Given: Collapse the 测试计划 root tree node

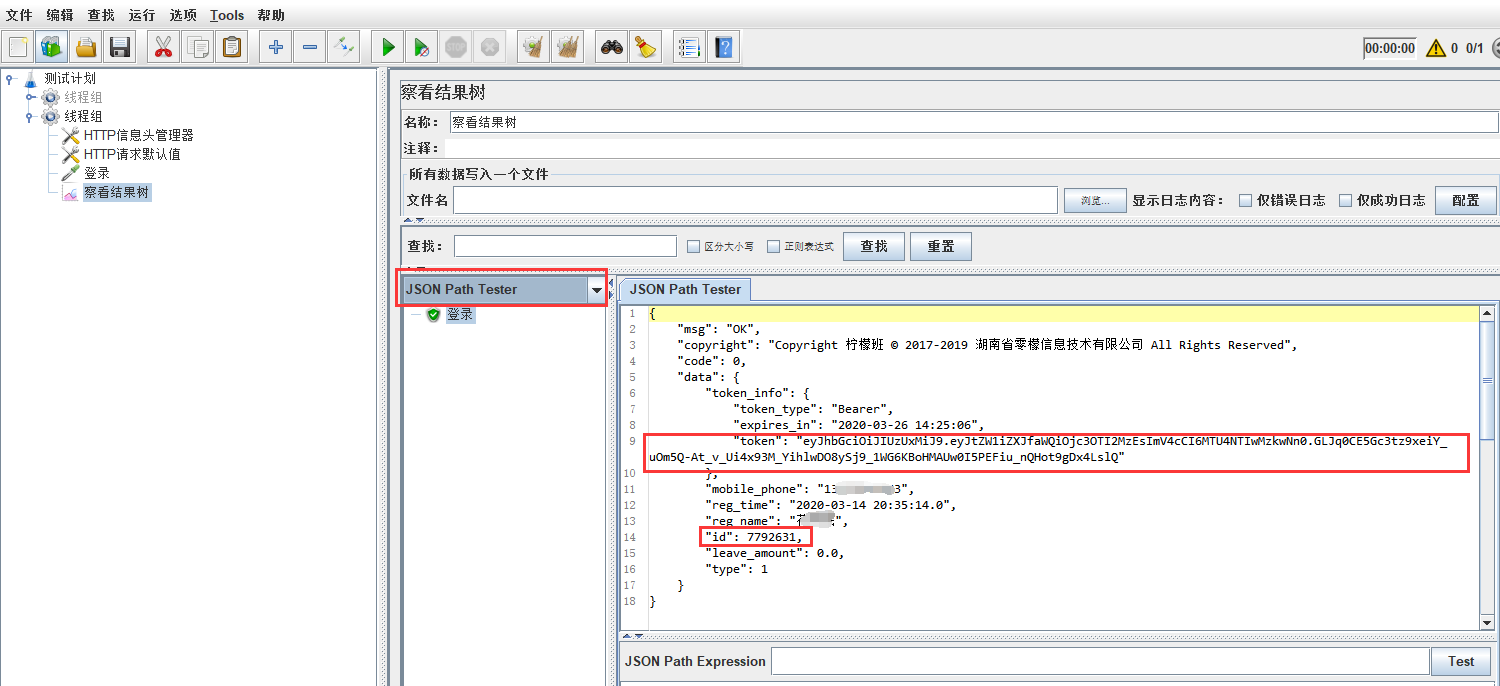Looking at the screenshot, I should point(10,79).
